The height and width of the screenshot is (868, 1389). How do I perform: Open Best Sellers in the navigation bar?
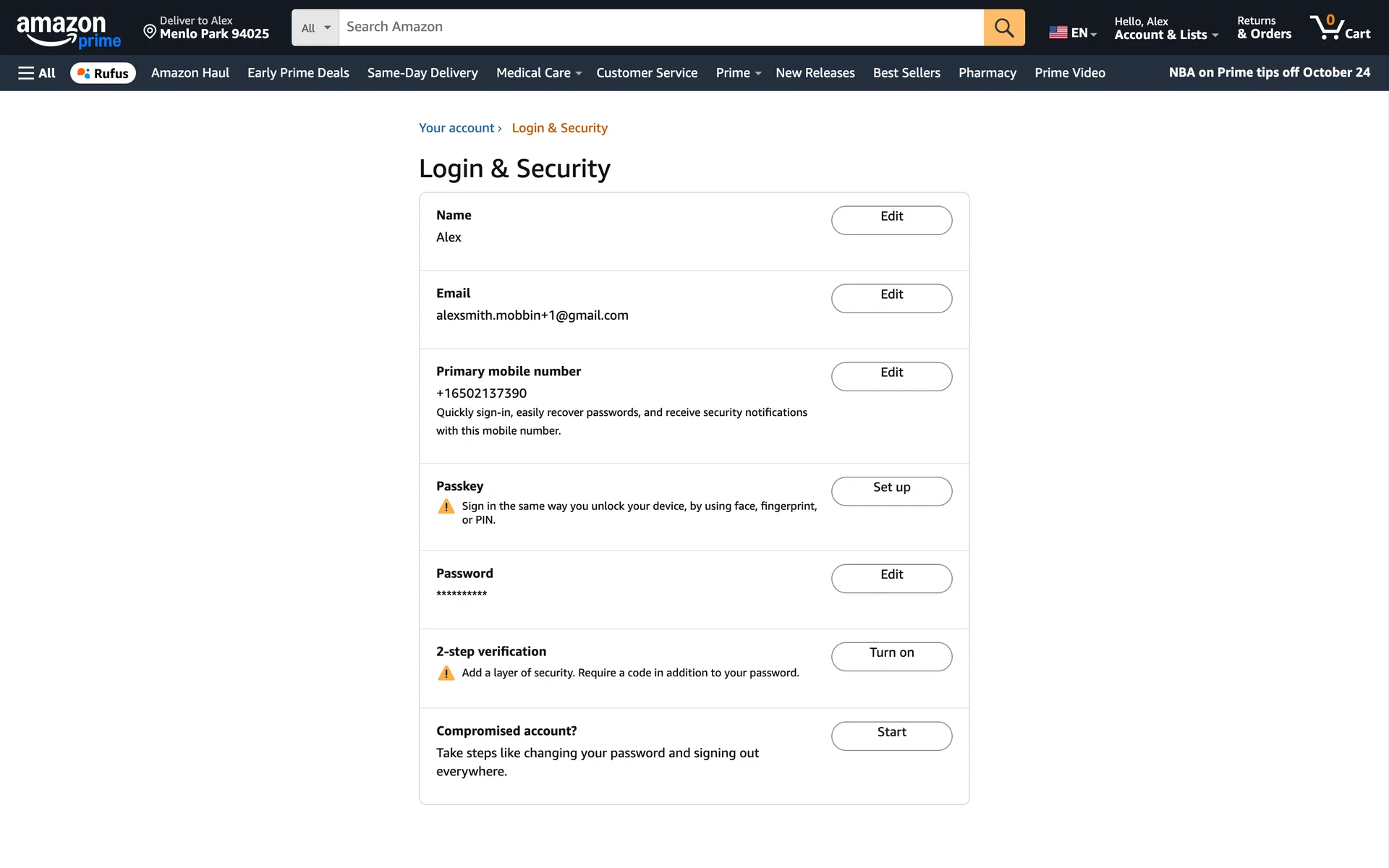906,73
